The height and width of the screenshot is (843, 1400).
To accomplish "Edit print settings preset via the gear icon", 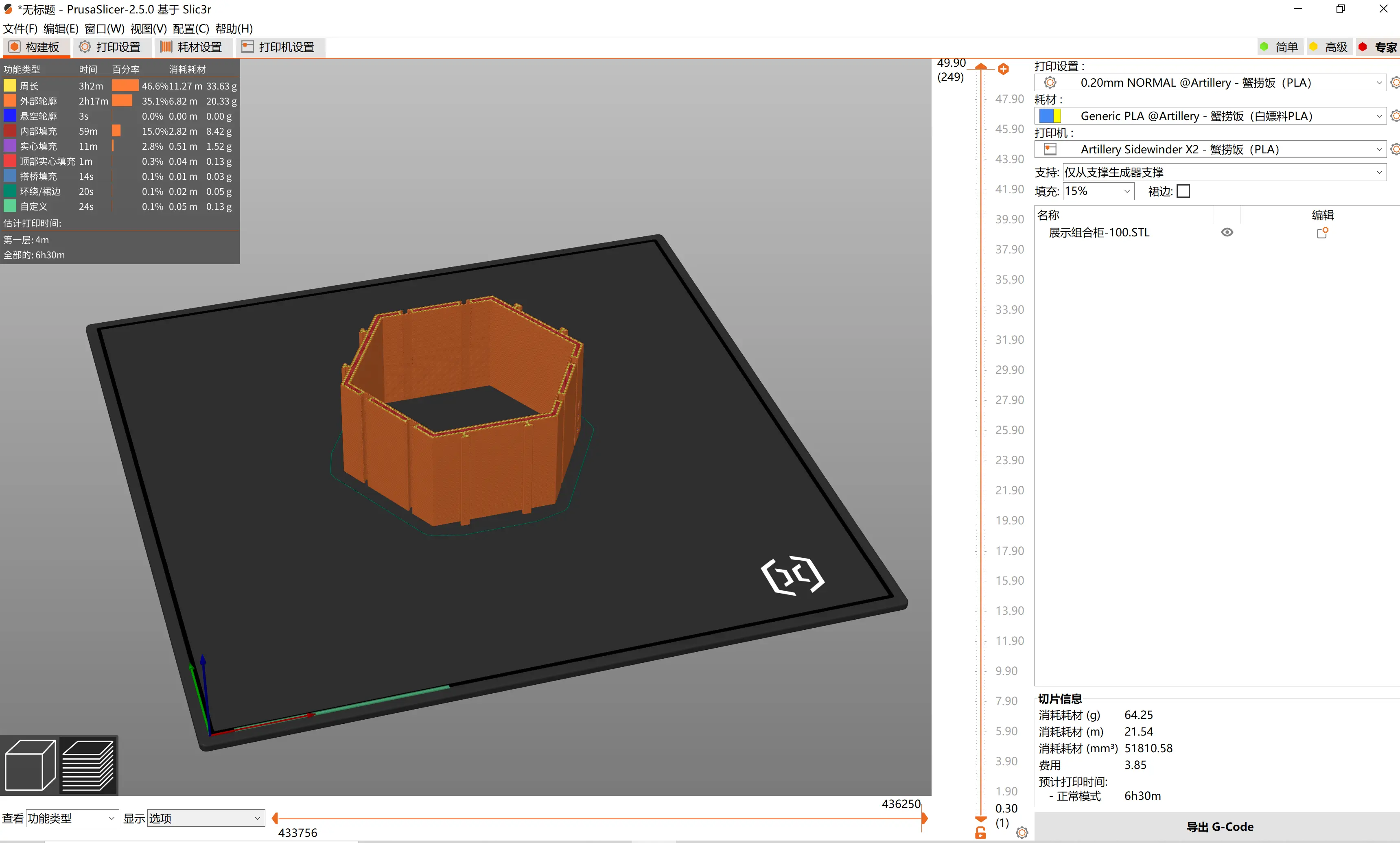I will coord(1395,82).
